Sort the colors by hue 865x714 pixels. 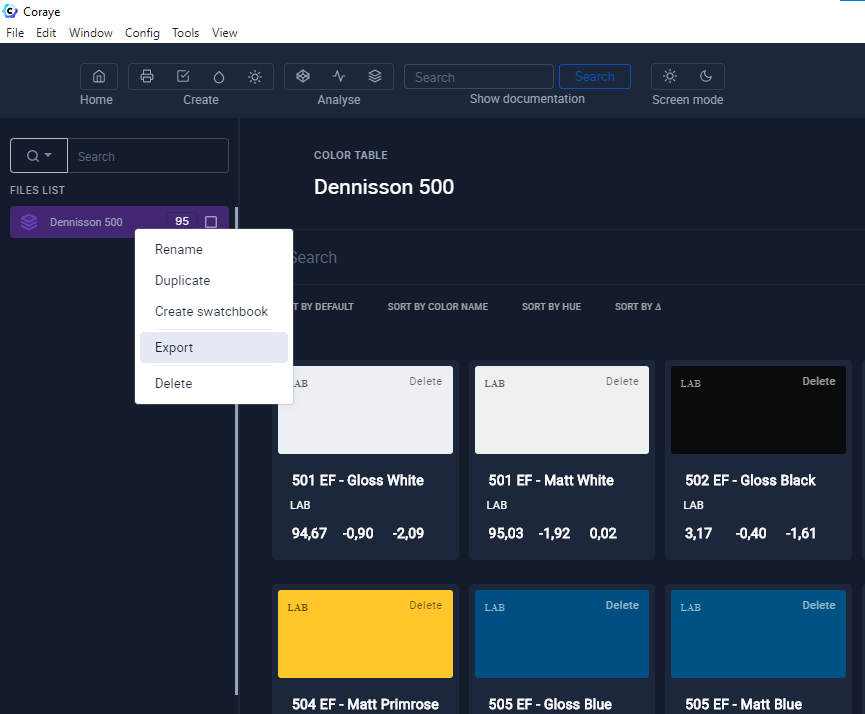(551, 307)
